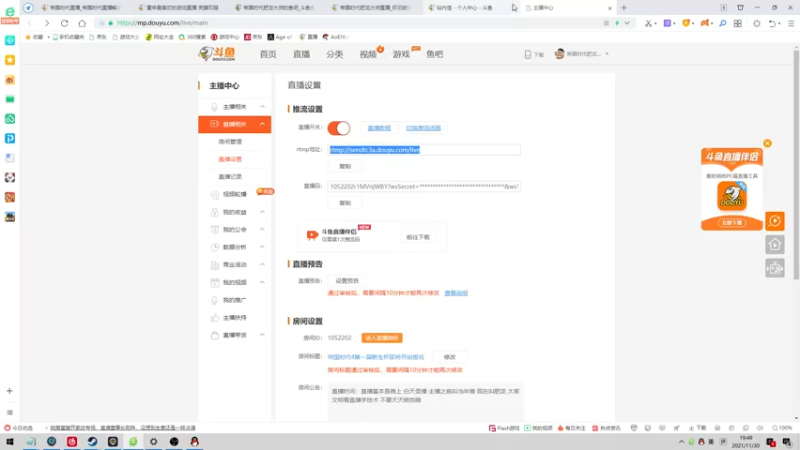The height and width of the screenshot is (450, 800).
Task: Open the 鱼吧 nav tab
Action: 435,54
